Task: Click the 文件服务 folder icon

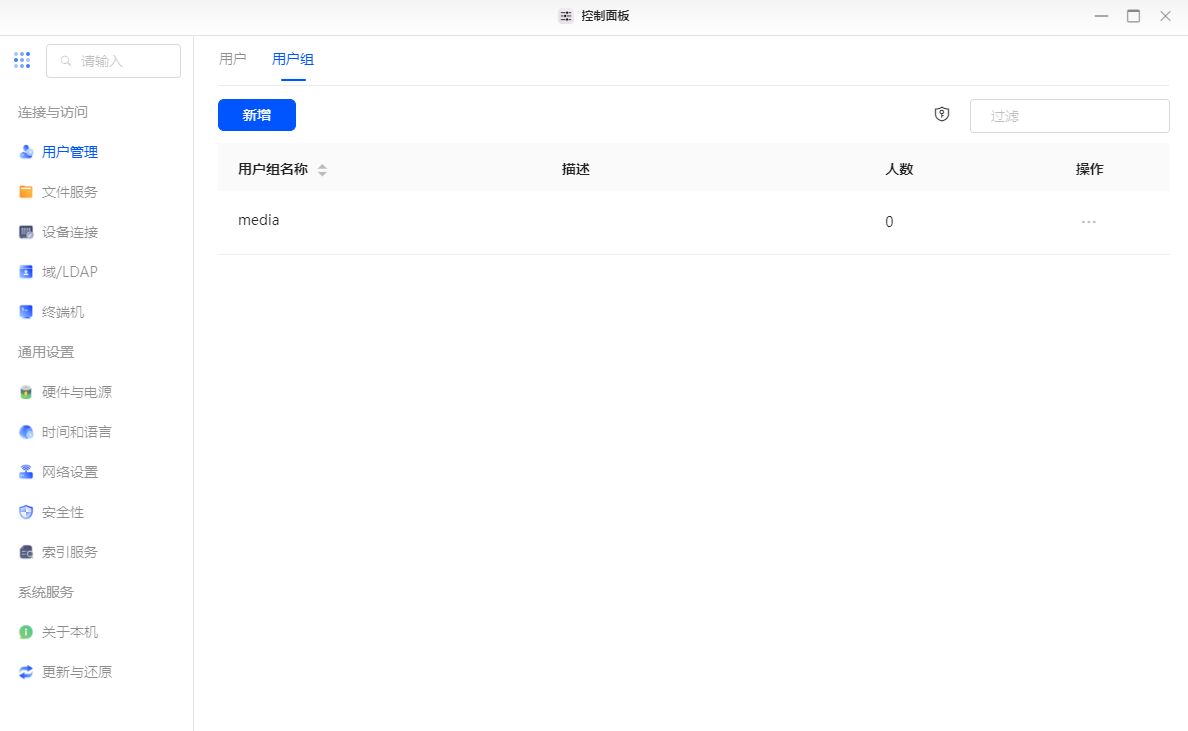Action: click(x=26, y=192)
